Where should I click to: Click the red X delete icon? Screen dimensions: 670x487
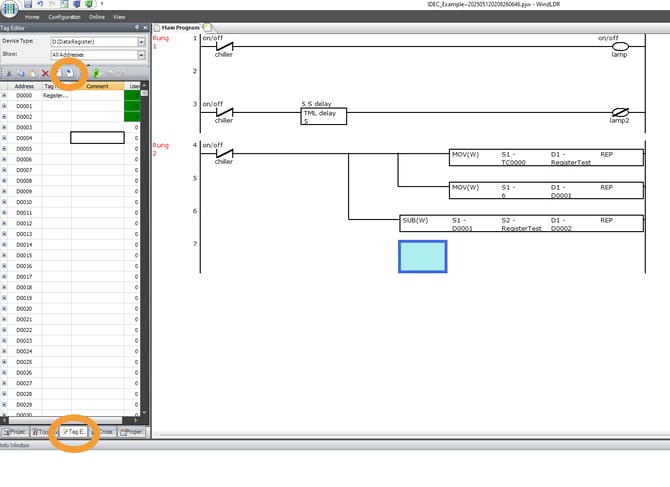[45, 73]
